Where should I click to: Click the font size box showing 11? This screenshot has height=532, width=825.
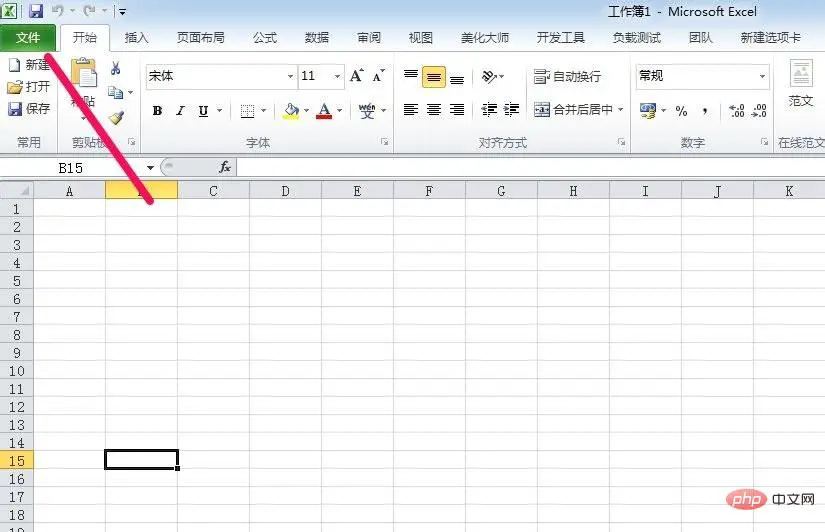(x=315, y=76)
